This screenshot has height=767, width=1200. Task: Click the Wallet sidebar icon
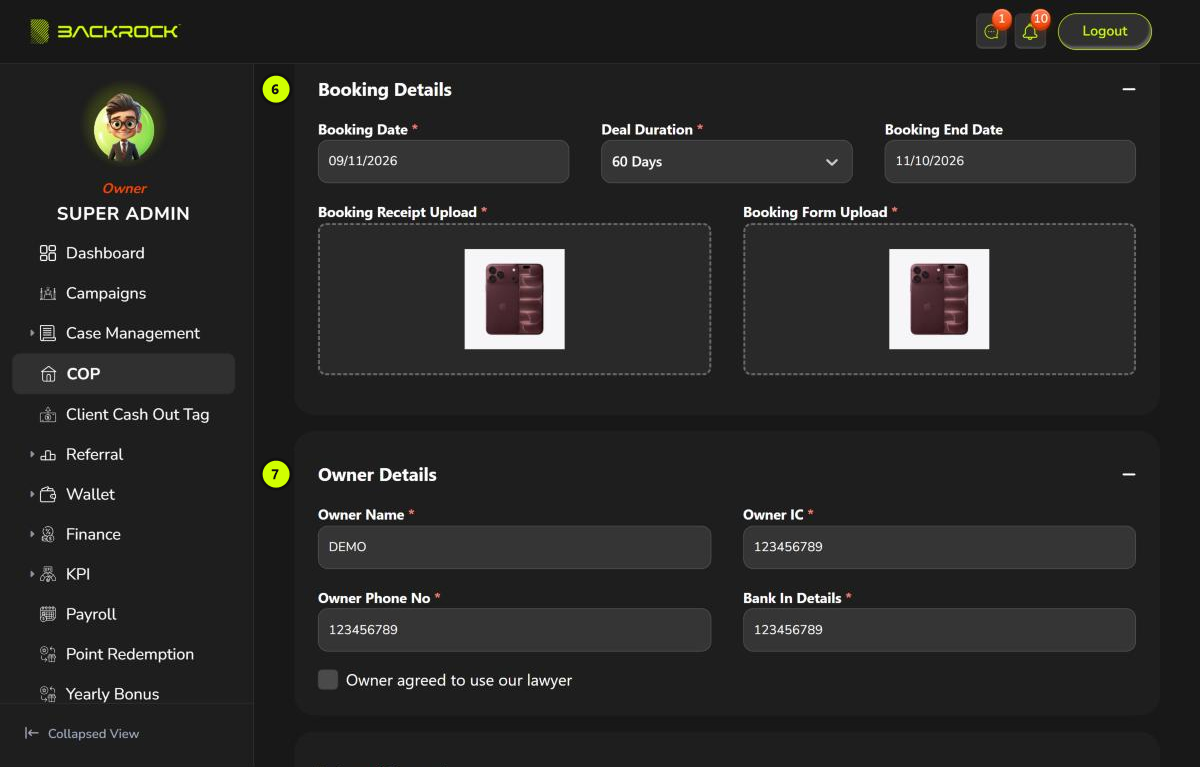click(x=48, y=494)
